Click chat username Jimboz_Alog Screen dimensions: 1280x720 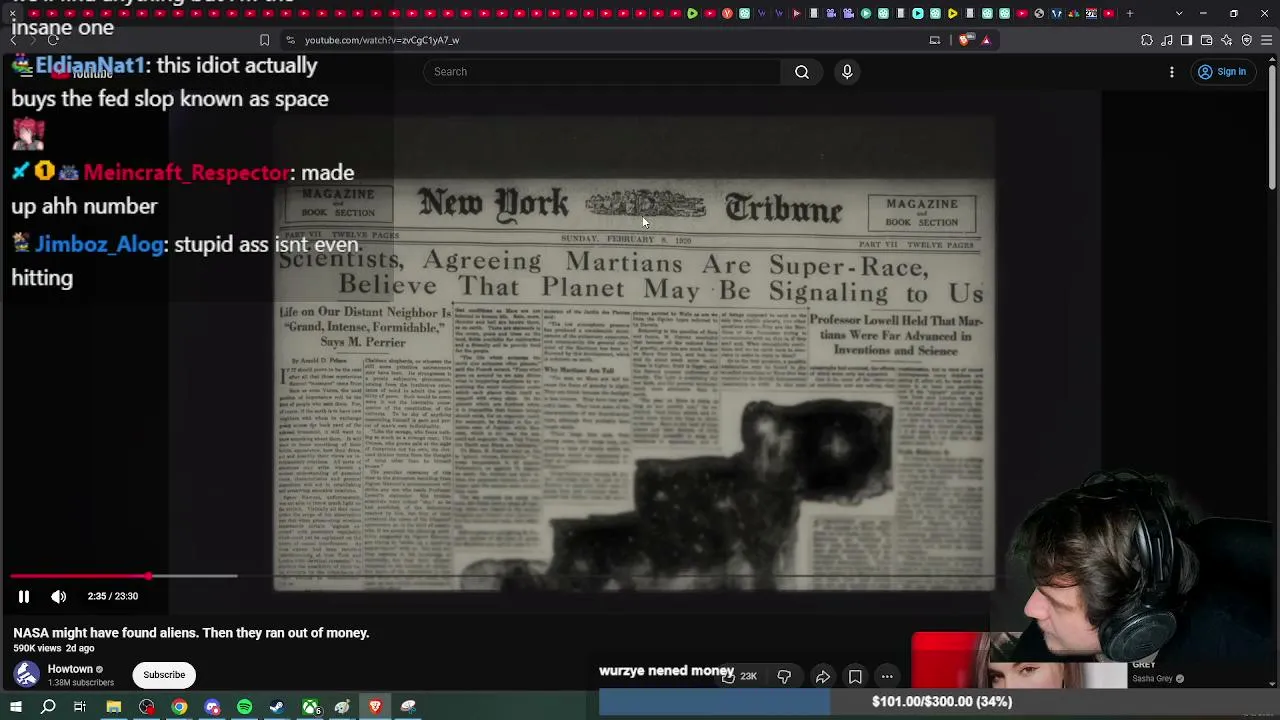[x=99, y=245]
